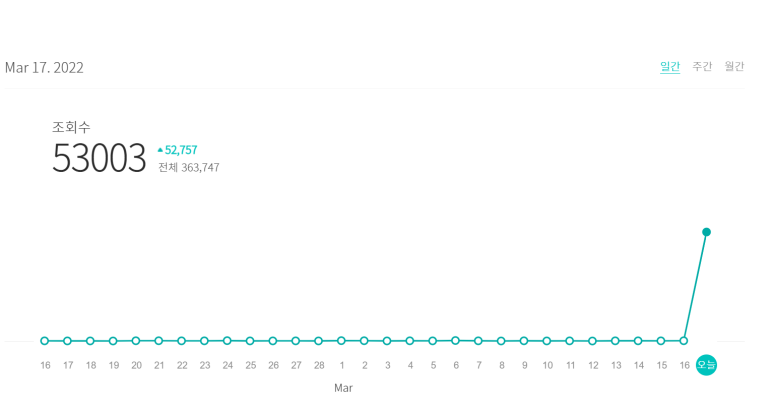Switch to the 일간 daily view tab
773x418 pixels.
tap(669, 66)
